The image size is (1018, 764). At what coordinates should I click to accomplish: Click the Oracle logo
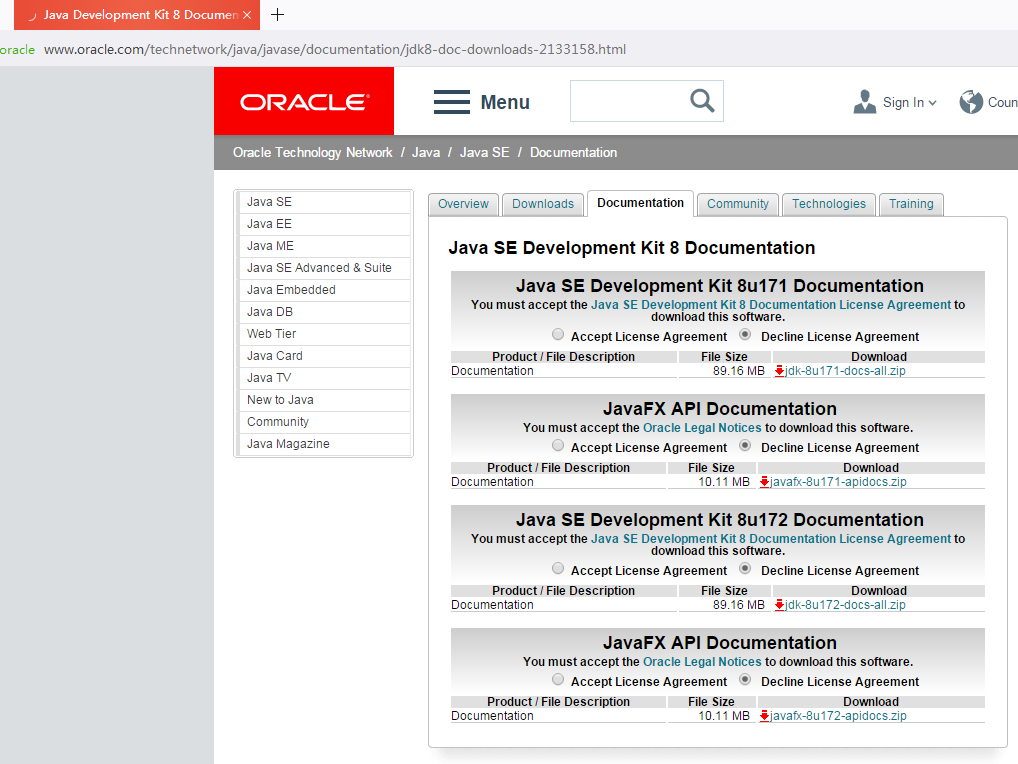pyautogui.click(x=304, y=102)
